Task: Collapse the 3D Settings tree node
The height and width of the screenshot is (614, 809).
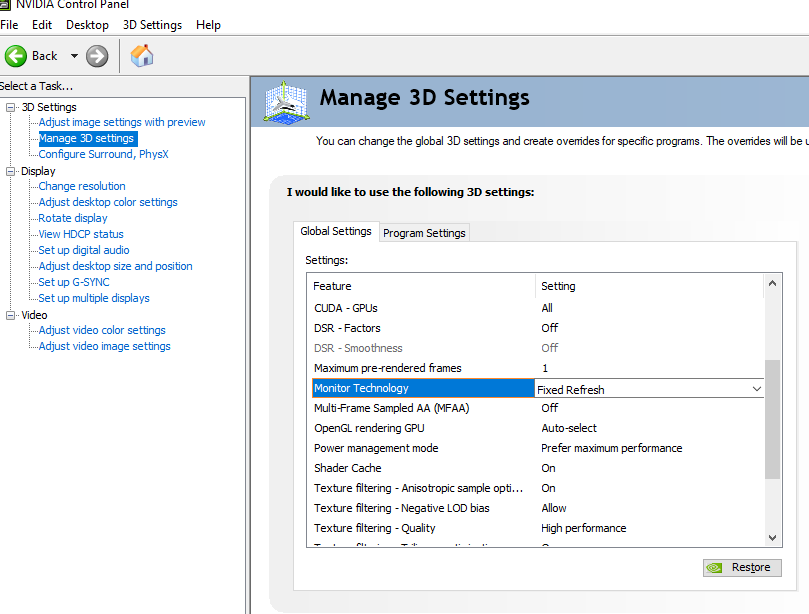Action: [x=12, y=107]
